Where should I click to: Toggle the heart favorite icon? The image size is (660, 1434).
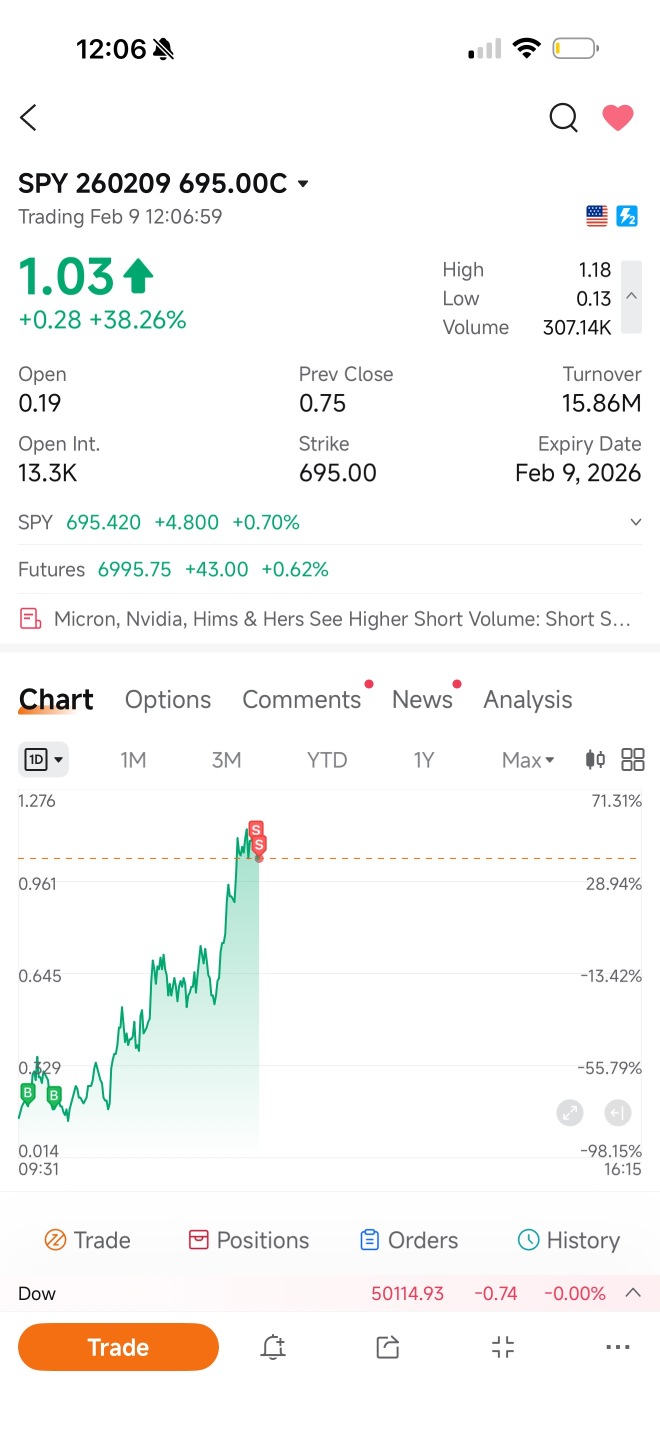point(618,118)
